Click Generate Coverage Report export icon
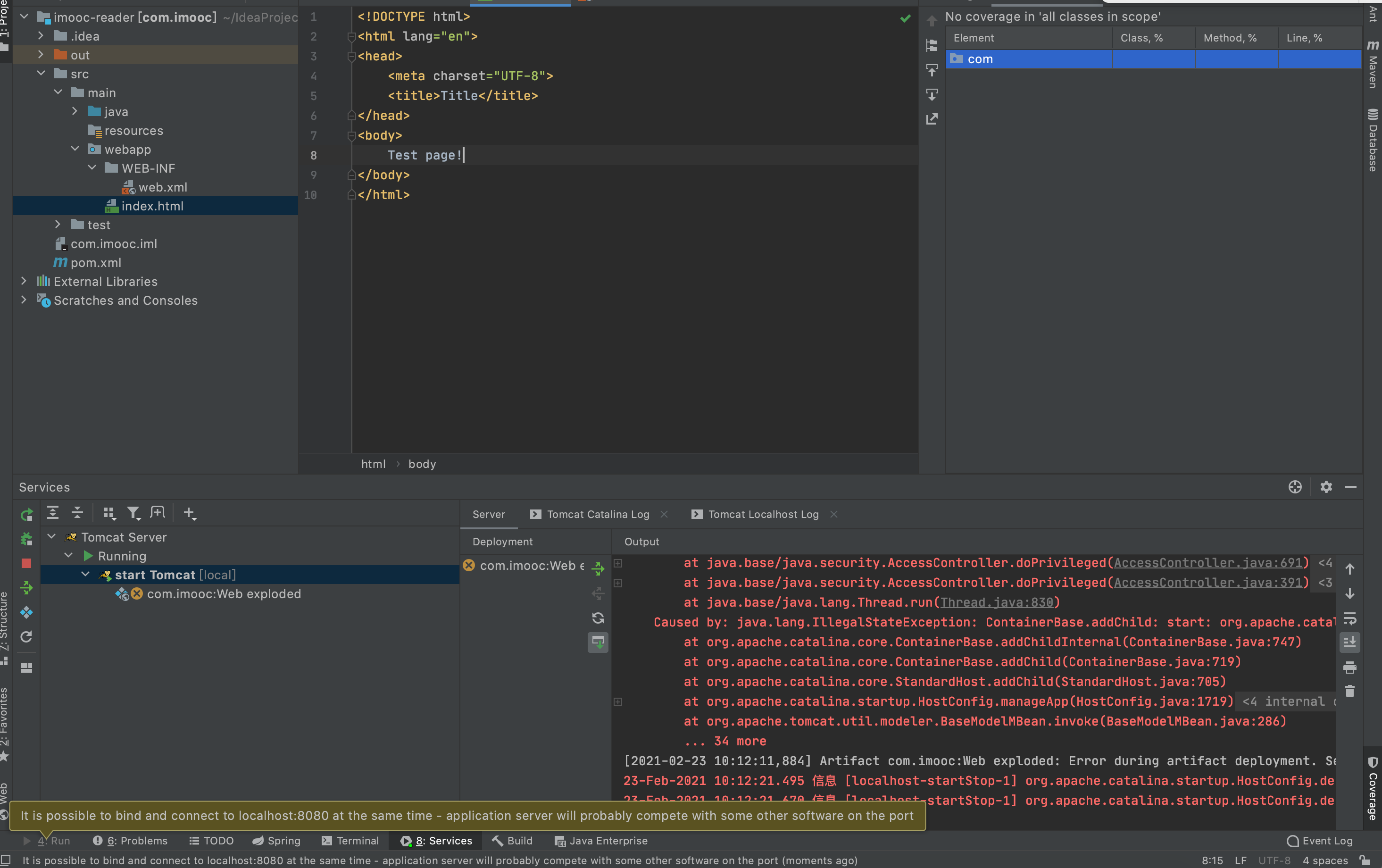1382x868 pixels. click(x=932, y=119)
